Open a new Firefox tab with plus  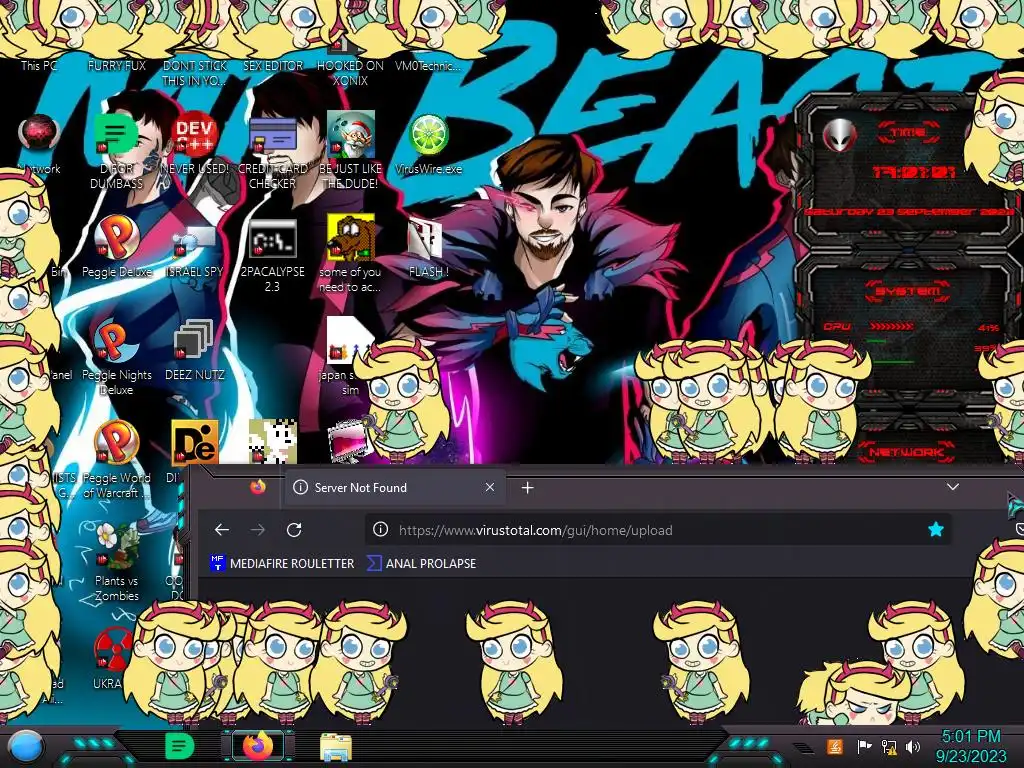528,488
